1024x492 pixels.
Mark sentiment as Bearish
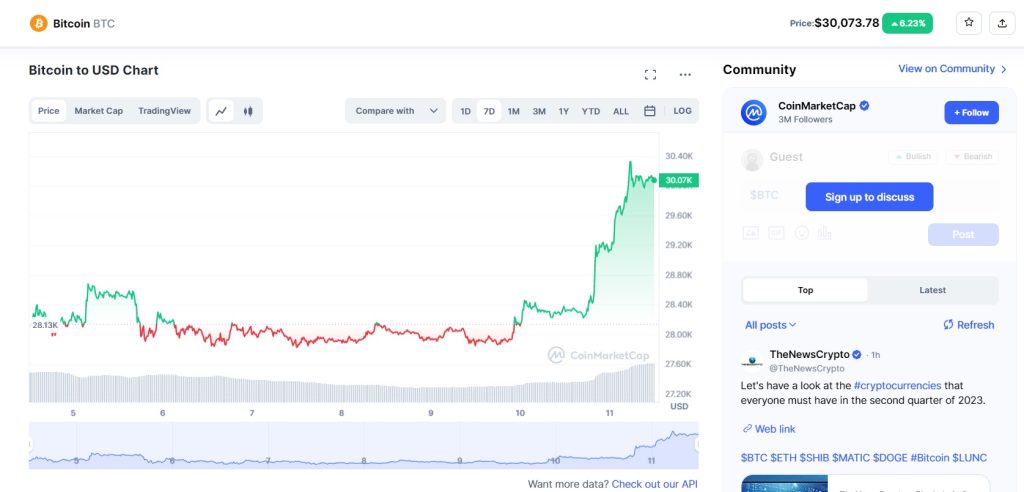(x=972, y=156)
